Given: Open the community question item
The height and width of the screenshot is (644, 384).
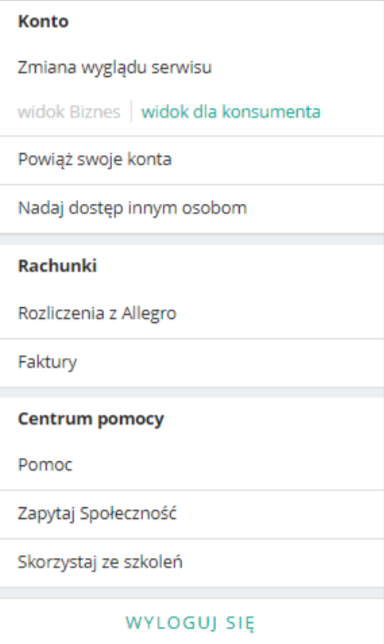Looking at the screenshot, I should point(192,514).
